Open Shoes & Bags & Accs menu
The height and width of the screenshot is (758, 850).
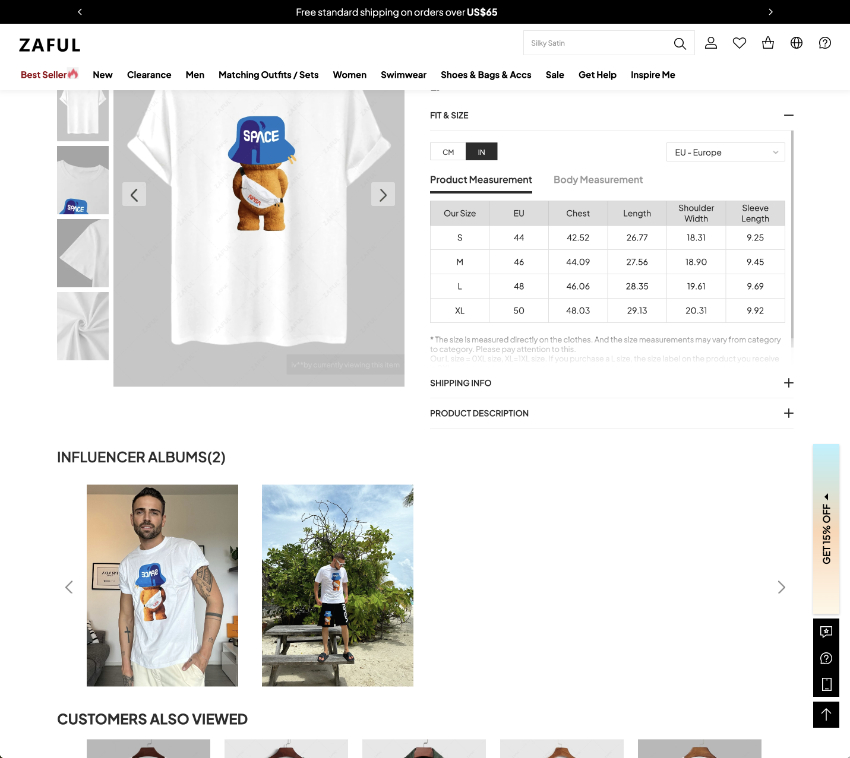tap(486, 75)
